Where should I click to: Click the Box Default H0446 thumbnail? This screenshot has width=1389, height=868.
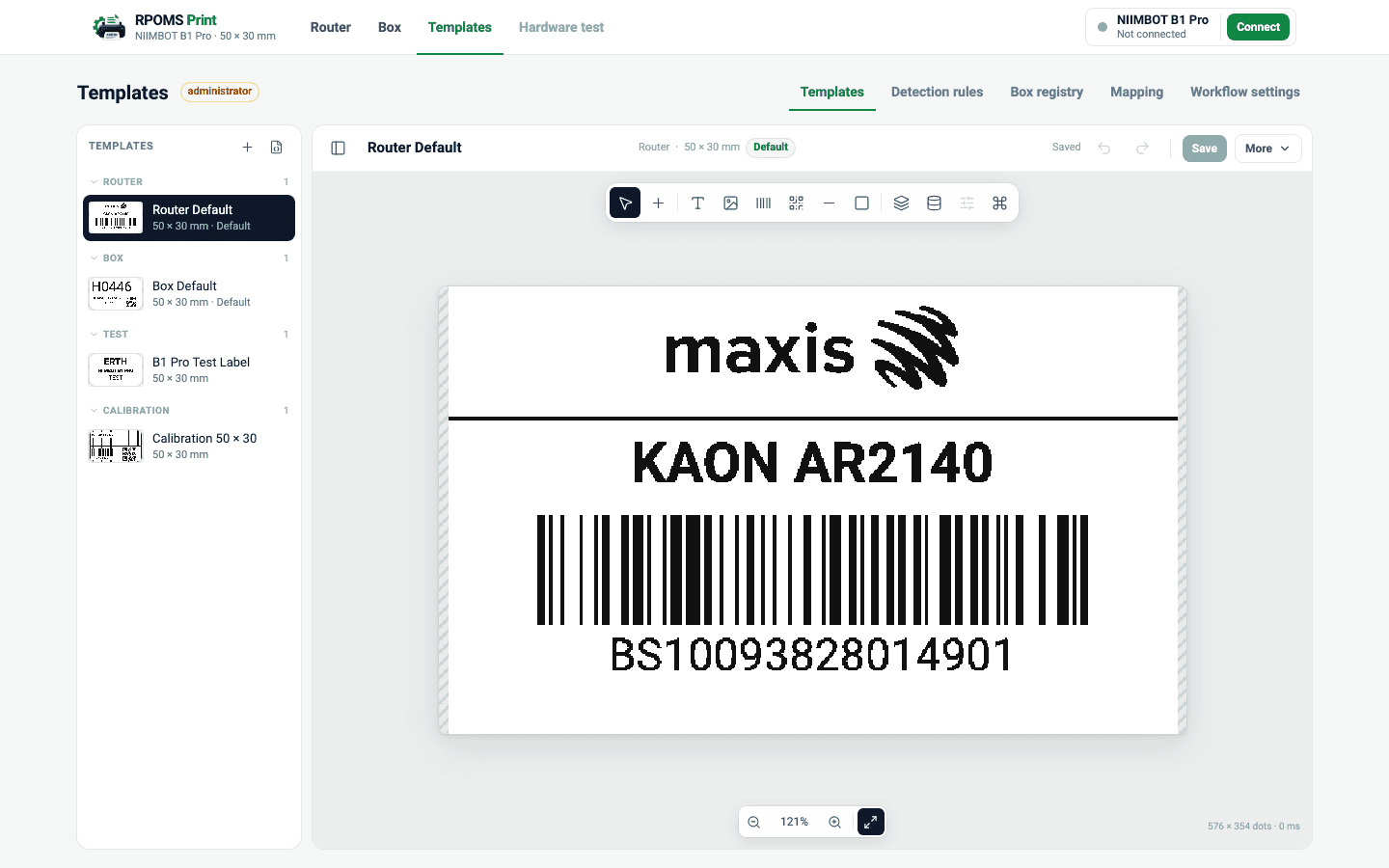tap(116, 294)
